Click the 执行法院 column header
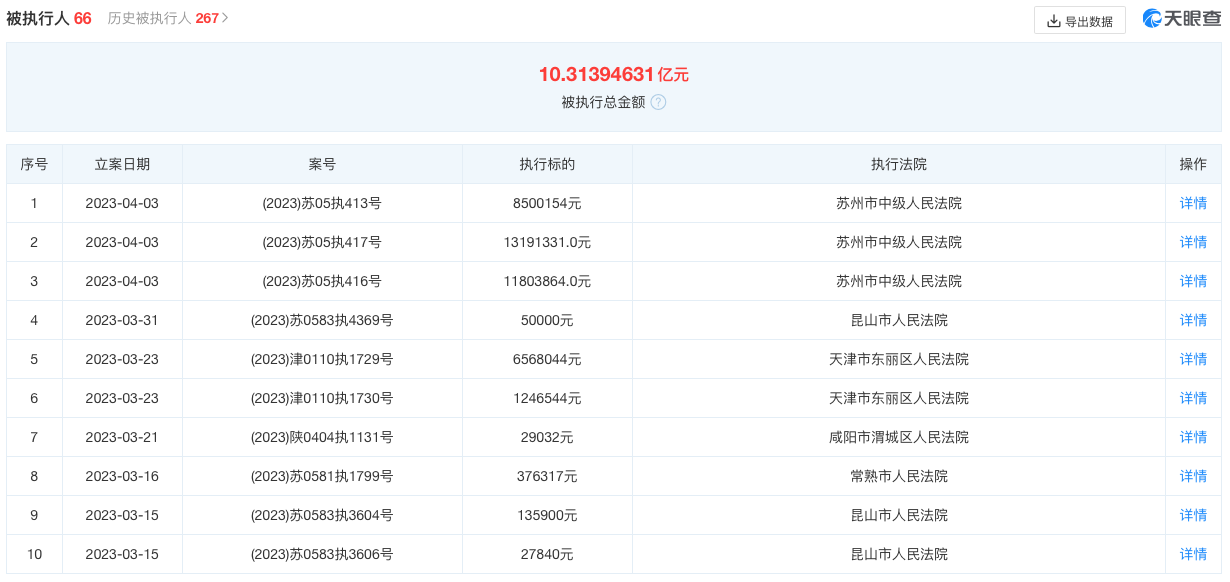The height and width of the screenshot is (582, 1230). click(x=898, y=164)
